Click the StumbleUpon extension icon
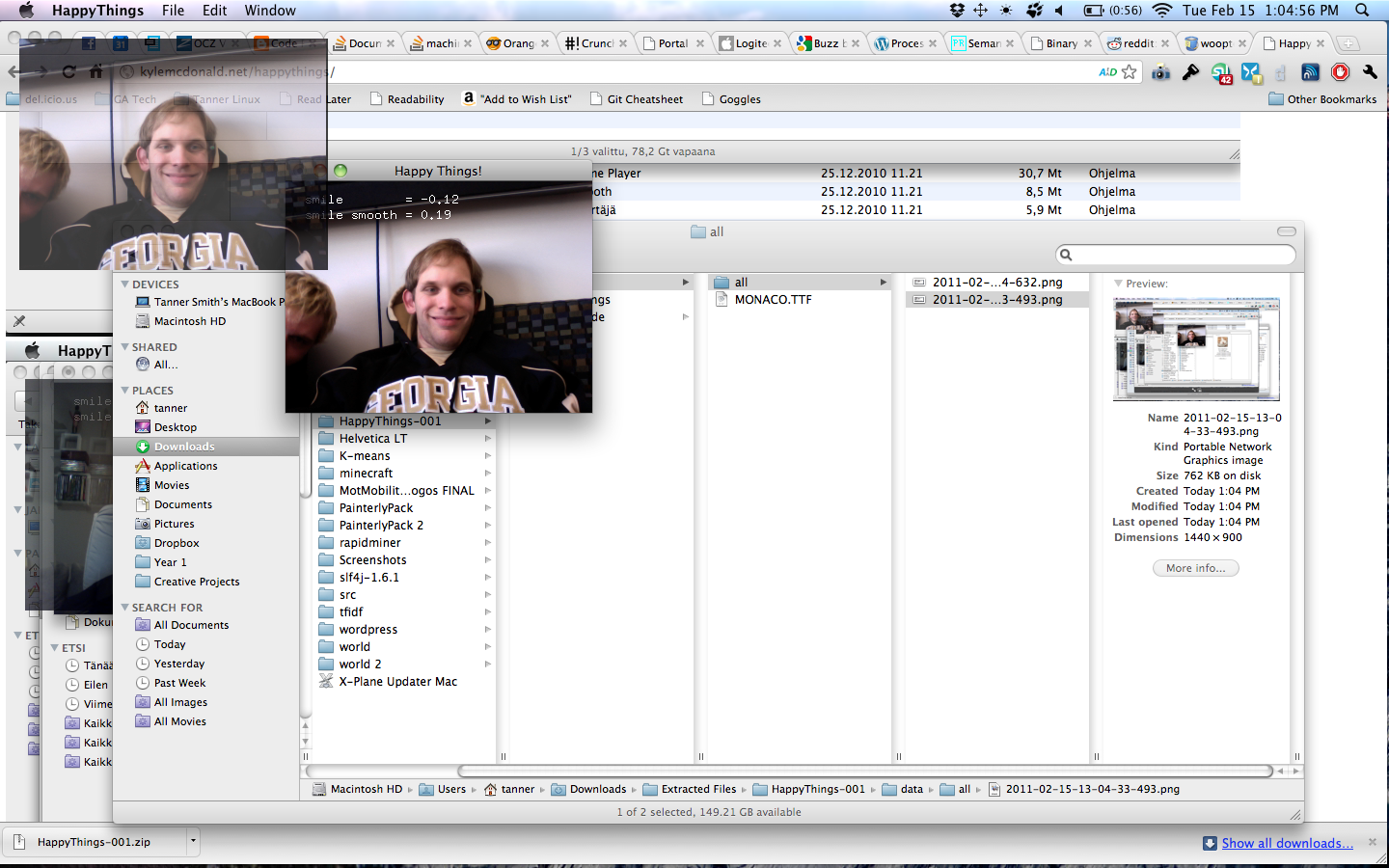 [1221, 72]
